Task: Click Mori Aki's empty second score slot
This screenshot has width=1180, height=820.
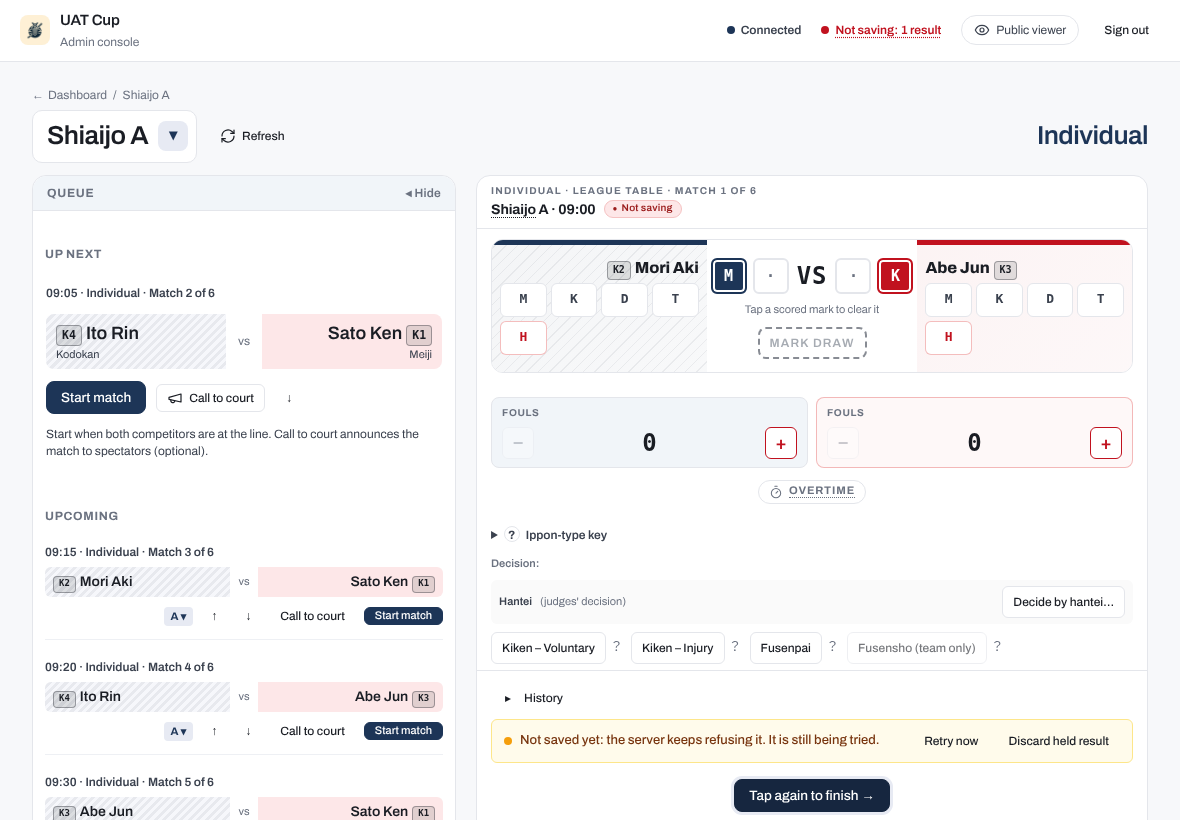Action: click(771, 275)
